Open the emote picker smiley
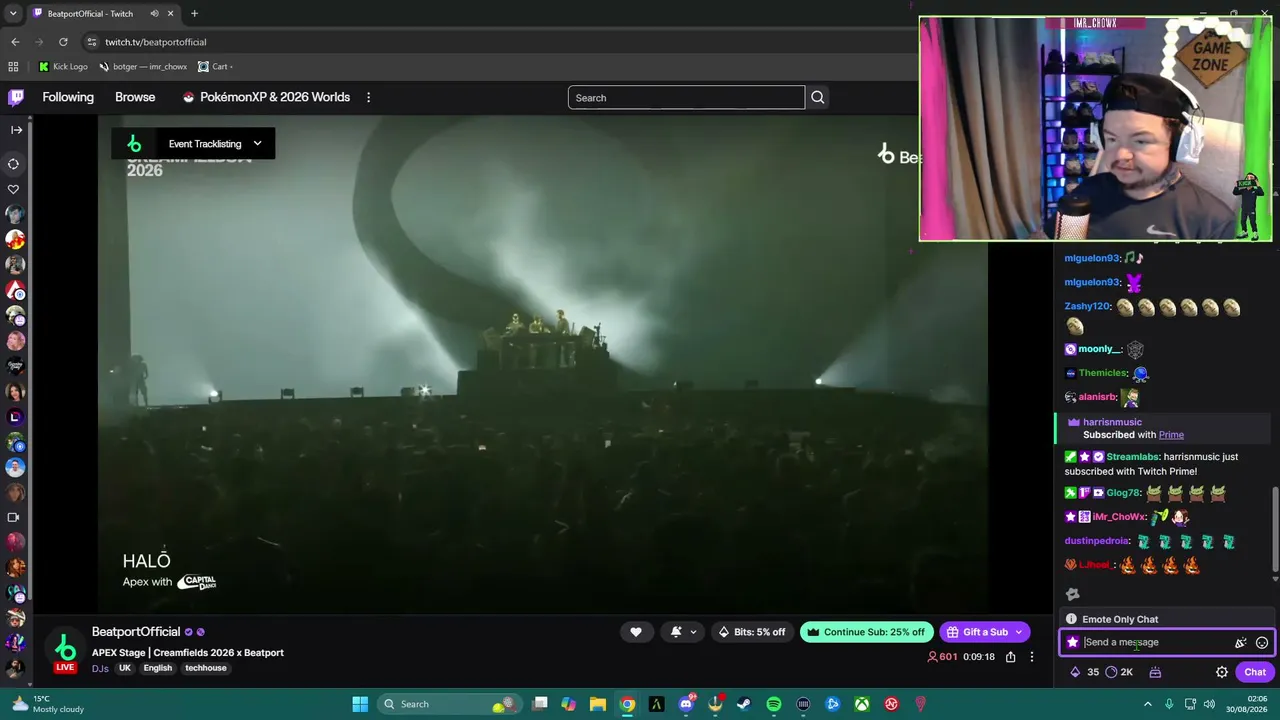1280x720 pixels. tap(1262, 643)
